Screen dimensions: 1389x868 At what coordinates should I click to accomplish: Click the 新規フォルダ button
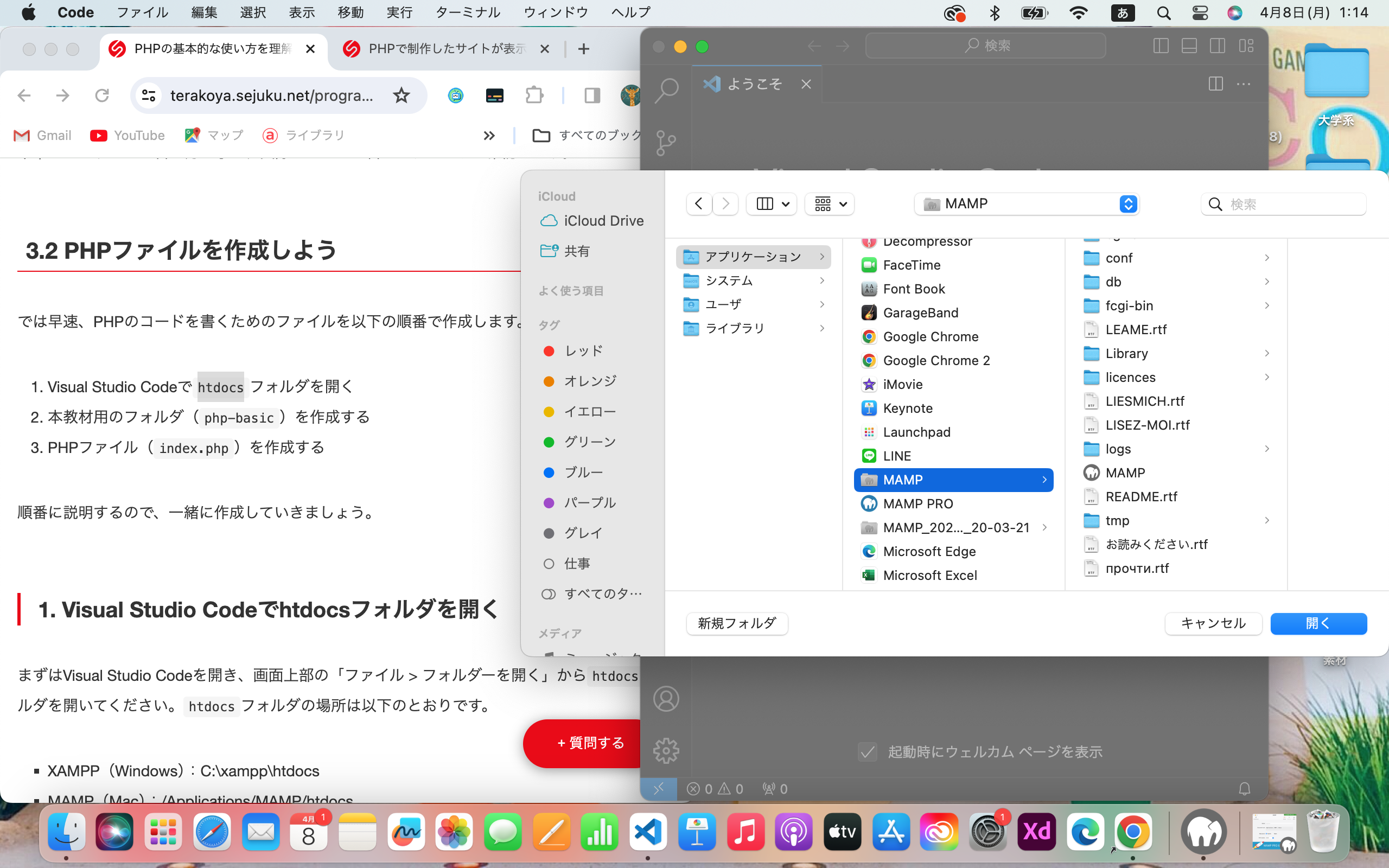pyautogui.click(x=737, y=623)
